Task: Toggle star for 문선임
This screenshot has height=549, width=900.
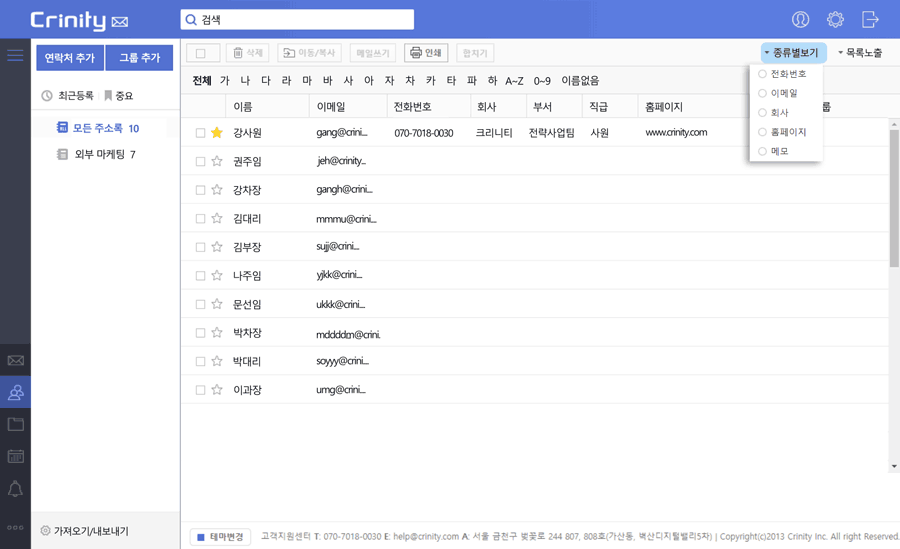Action: click(x=216, y=304)
